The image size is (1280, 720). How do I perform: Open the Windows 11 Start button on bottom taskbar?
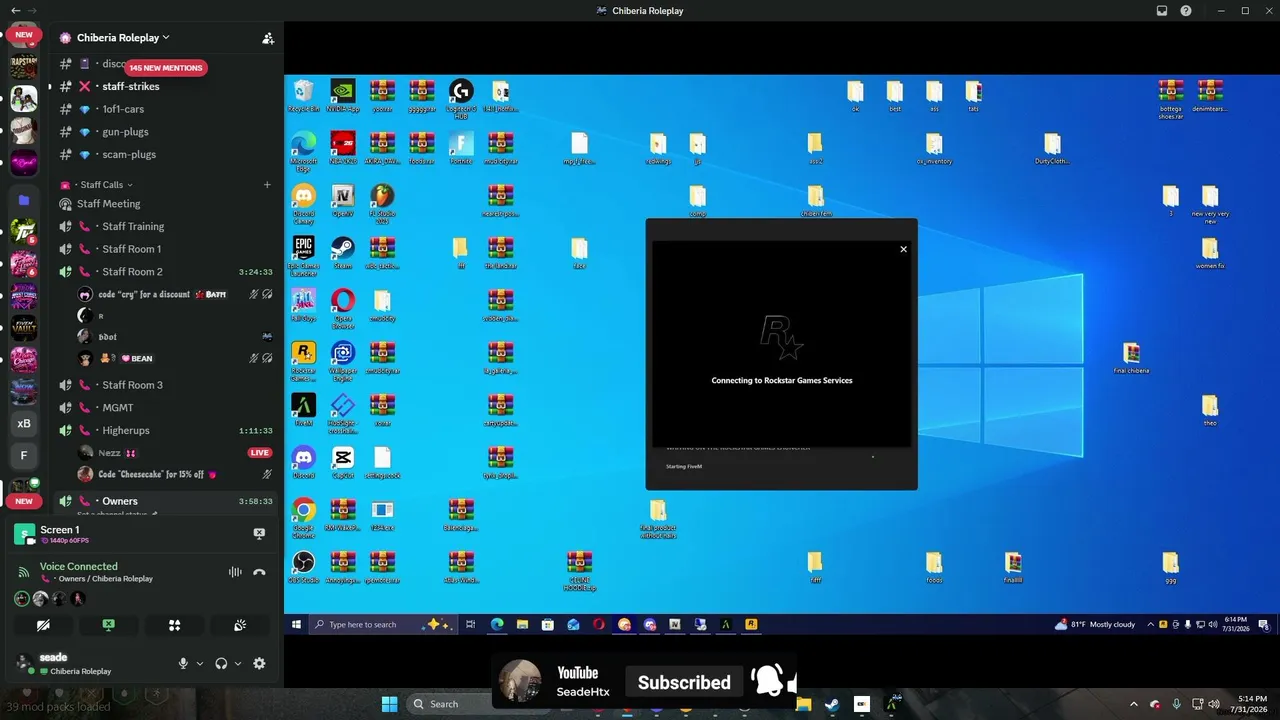[x=389, y=704]
